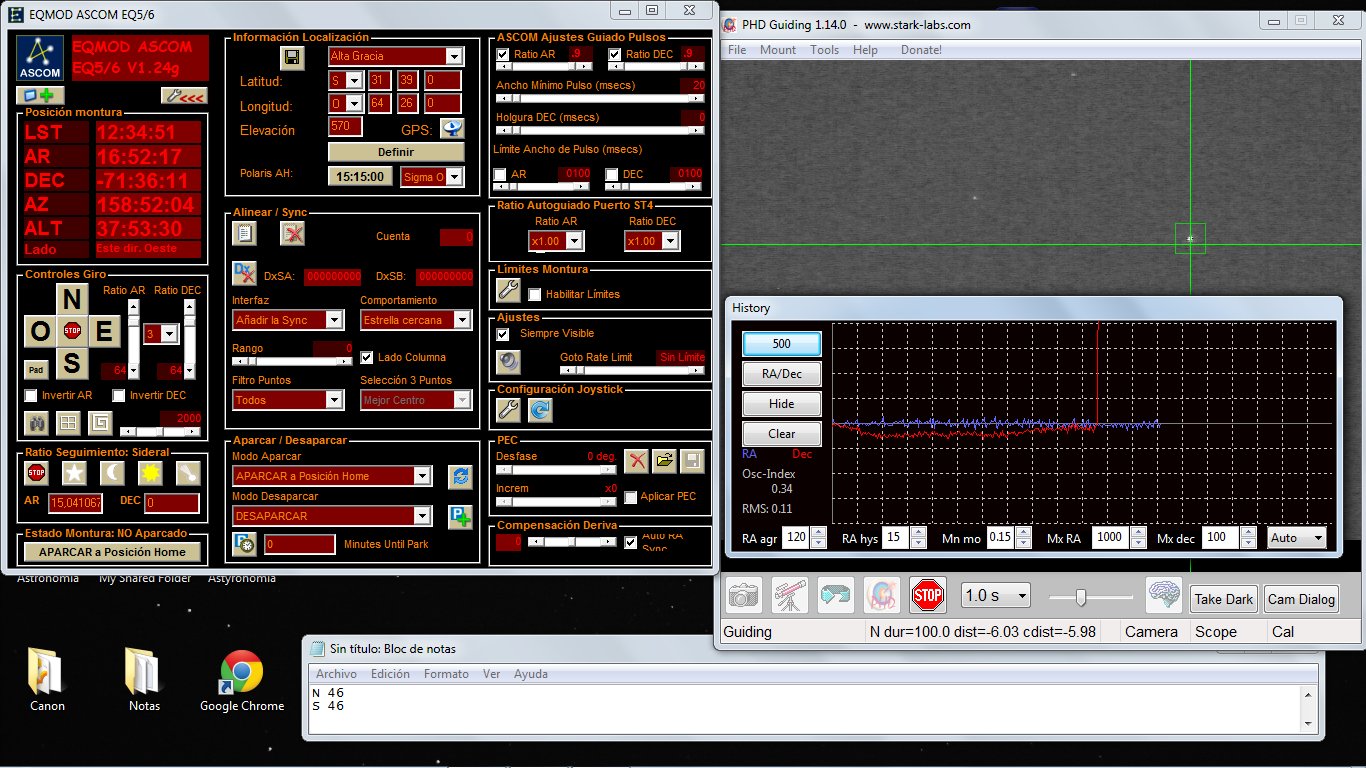Open the Mount menu in PHD Guiding
1366x768 pixels.
click(778, 50)
